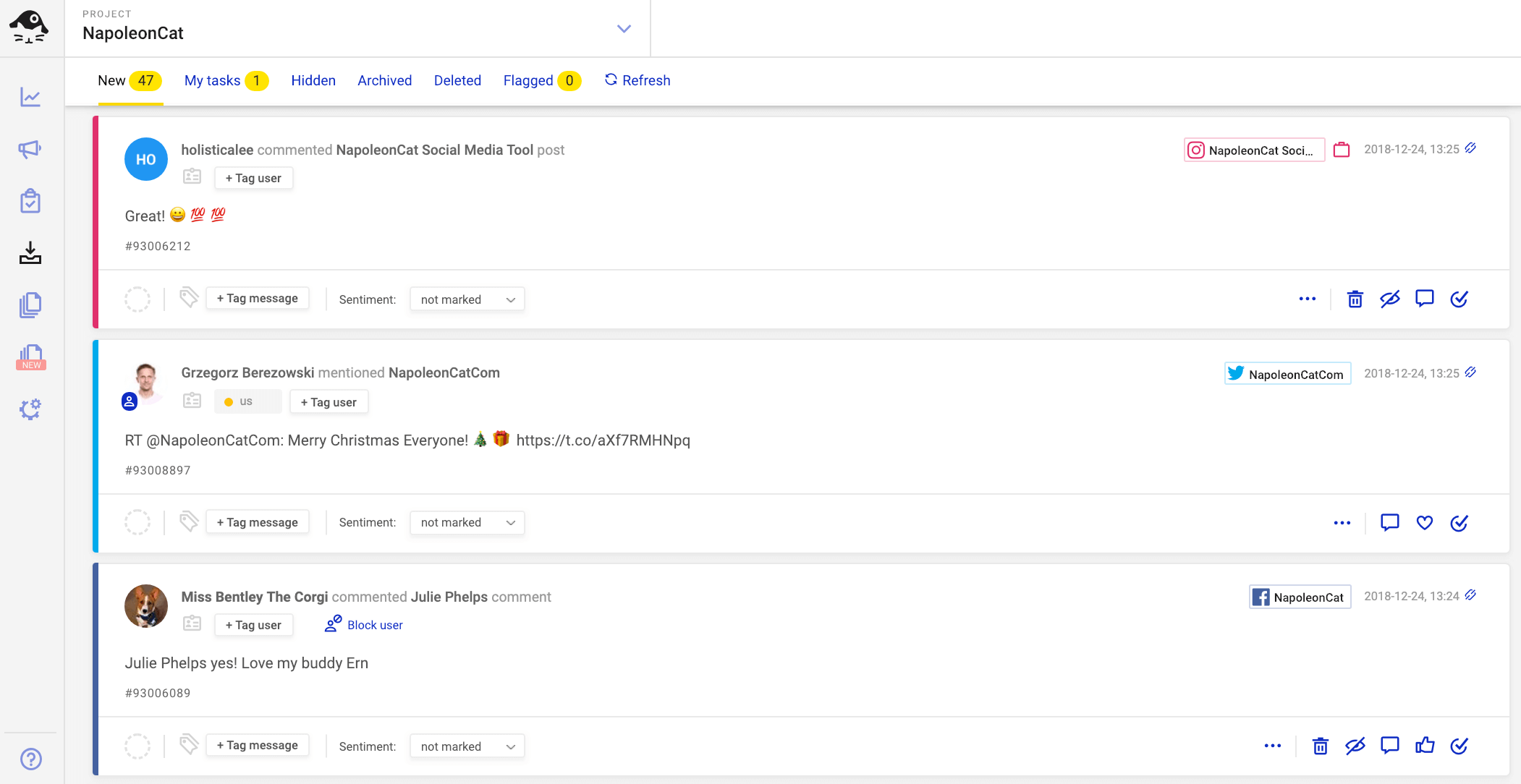Click Block user link for Miss Bentley
The width and height of the screenshot is (1521, 784).
(x=364, y=624)
